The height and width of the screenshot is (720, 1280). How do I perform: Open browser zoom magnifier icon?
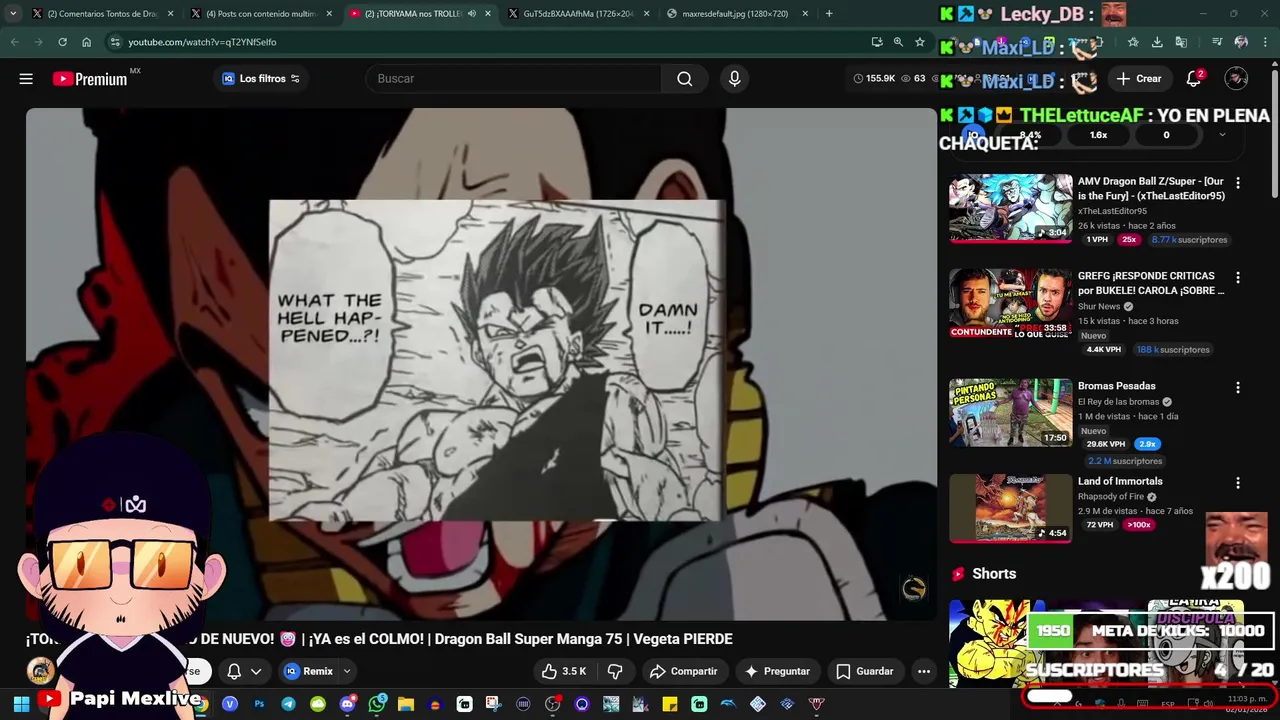898,42
